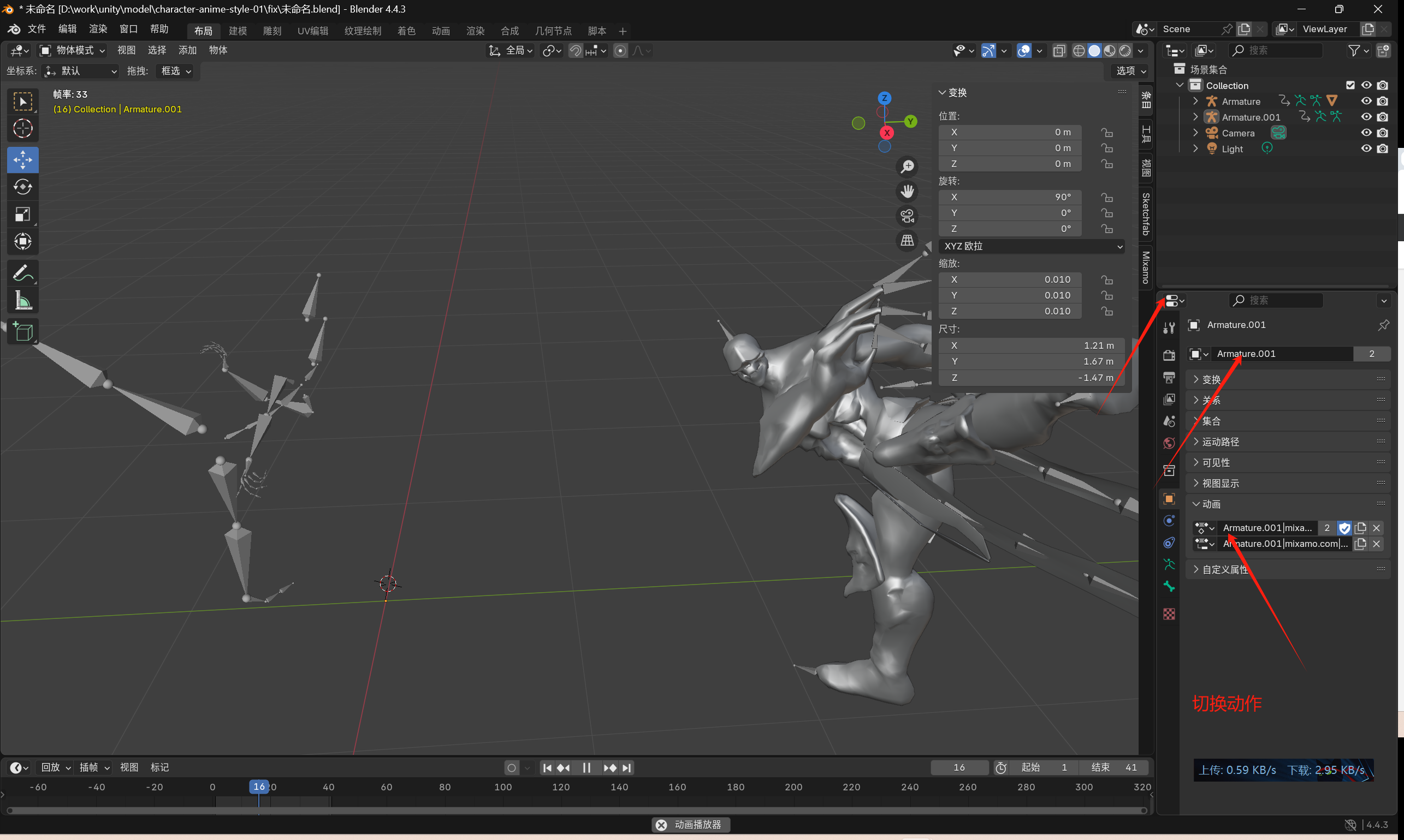Activate the Annotate pencil tool
Viewport: 1404px width, 840px height.
tap(22, 273)
